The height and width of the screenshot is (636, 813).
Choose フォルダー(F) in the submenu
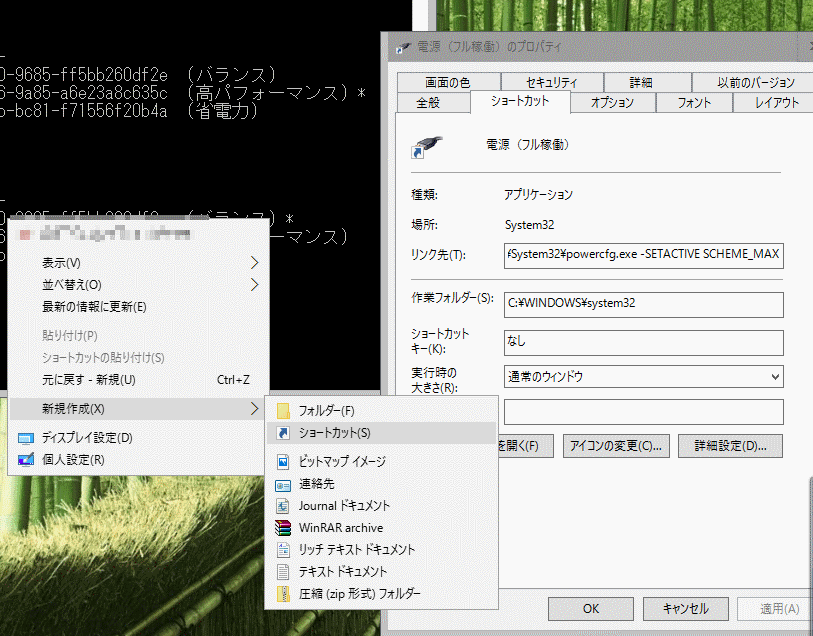coord(381,411)
